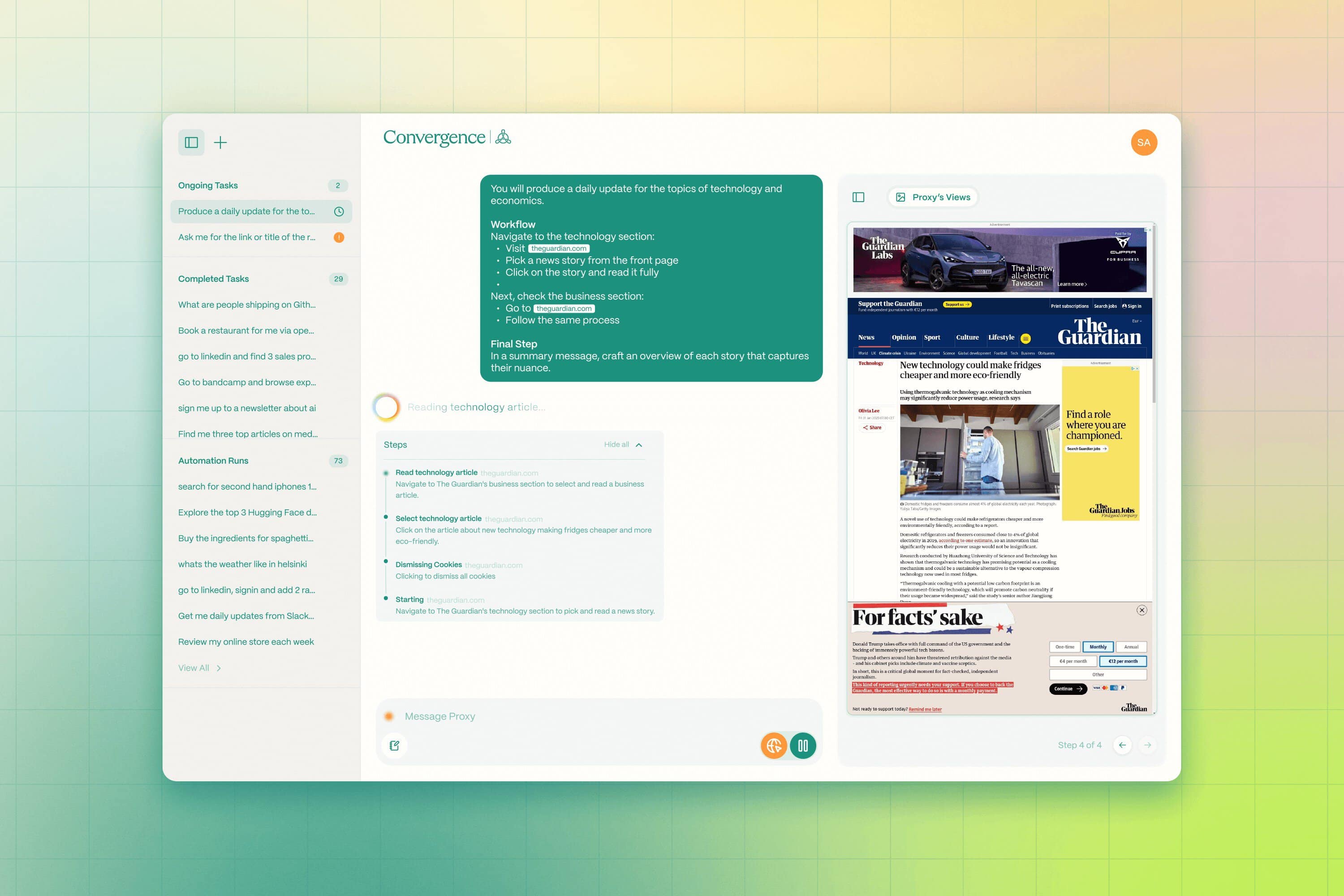This screenshot has width=1344, height=896.
Task: Collapse the left sidebar panel icon
Action: point(191,142)
